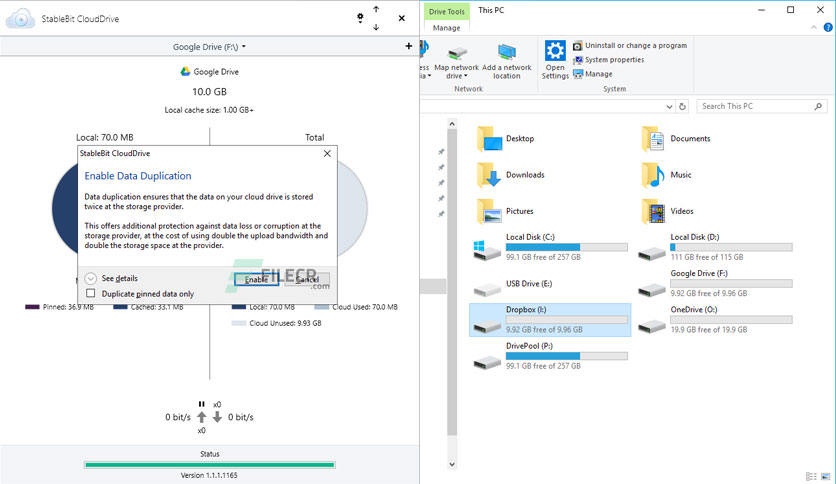The height and width of the screenshot is (484, 836).
Task: Check Duplicate pinned data only
Action: [91, 293]
